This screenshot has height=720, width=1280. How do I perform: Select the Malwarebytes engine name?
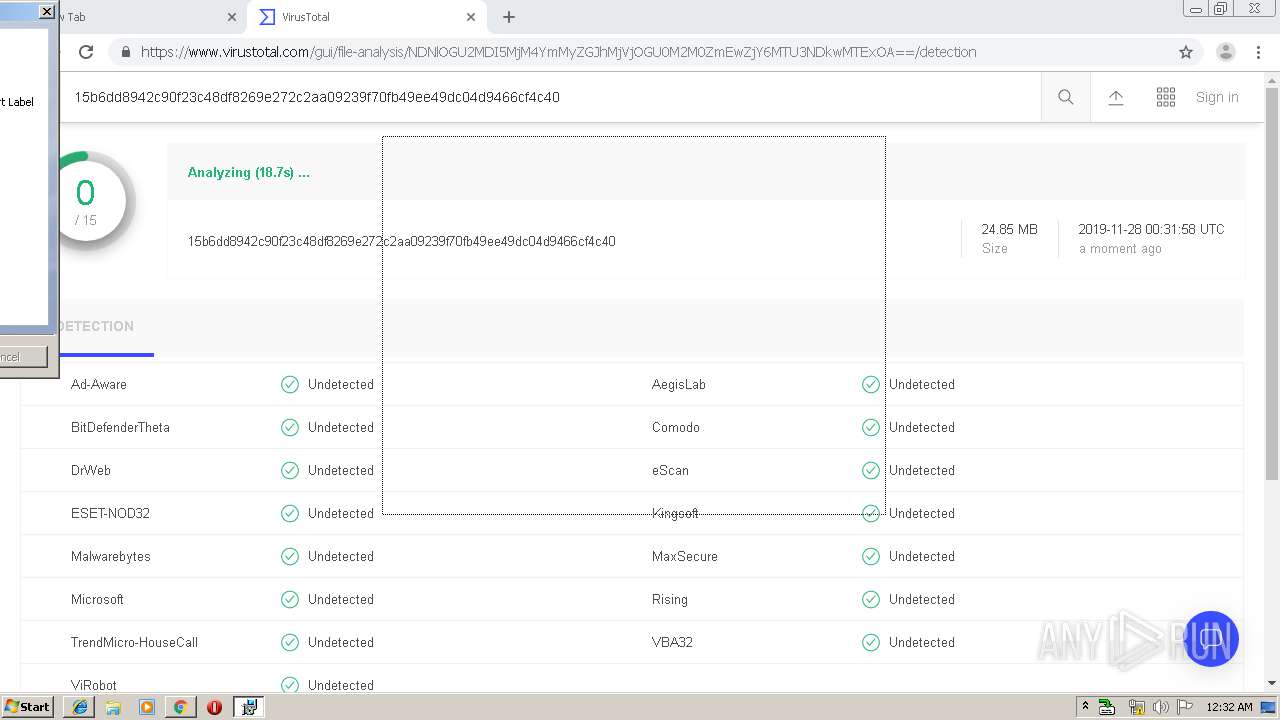click(111, 556)
